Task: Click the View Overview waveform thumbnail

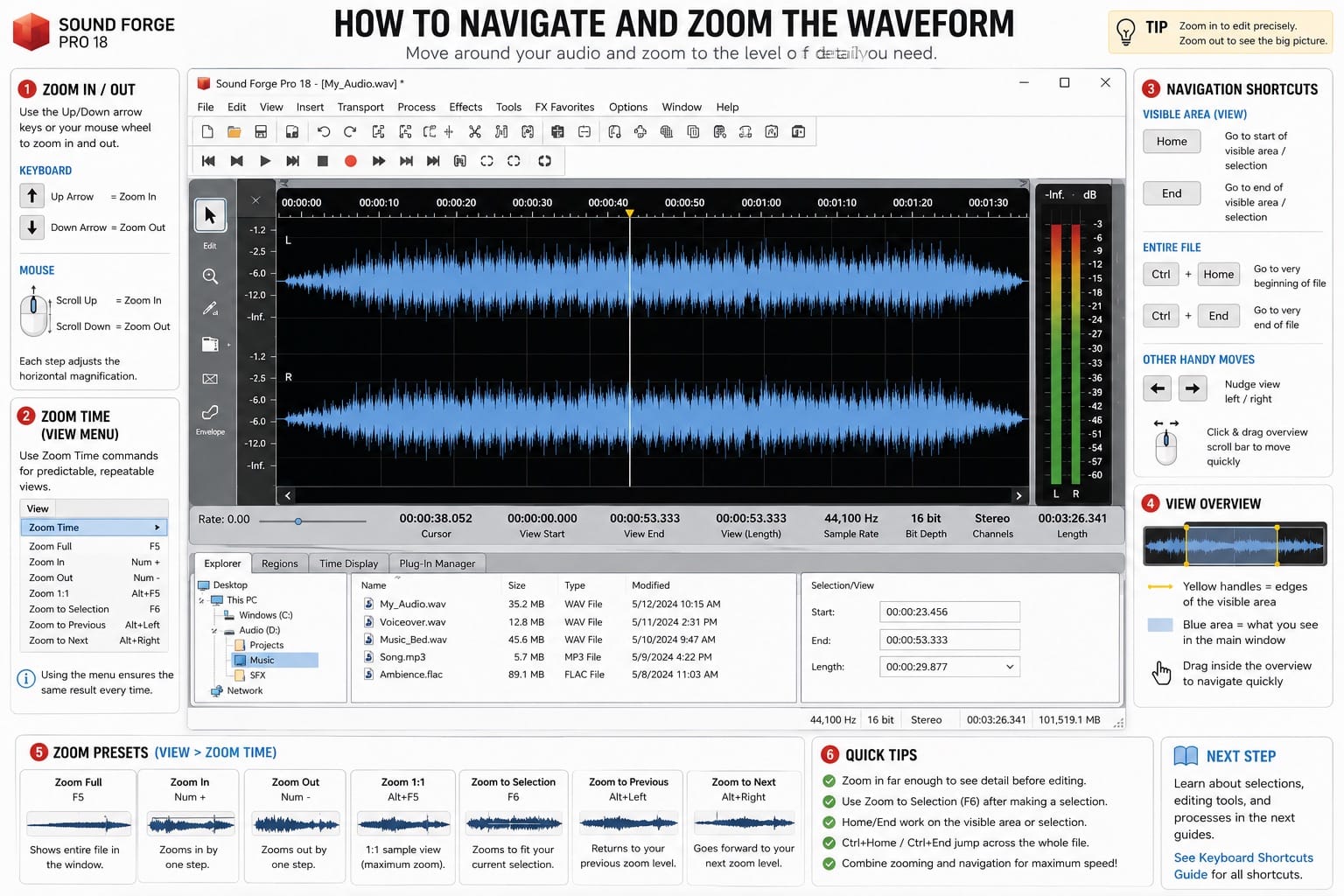Action: 1235,545
